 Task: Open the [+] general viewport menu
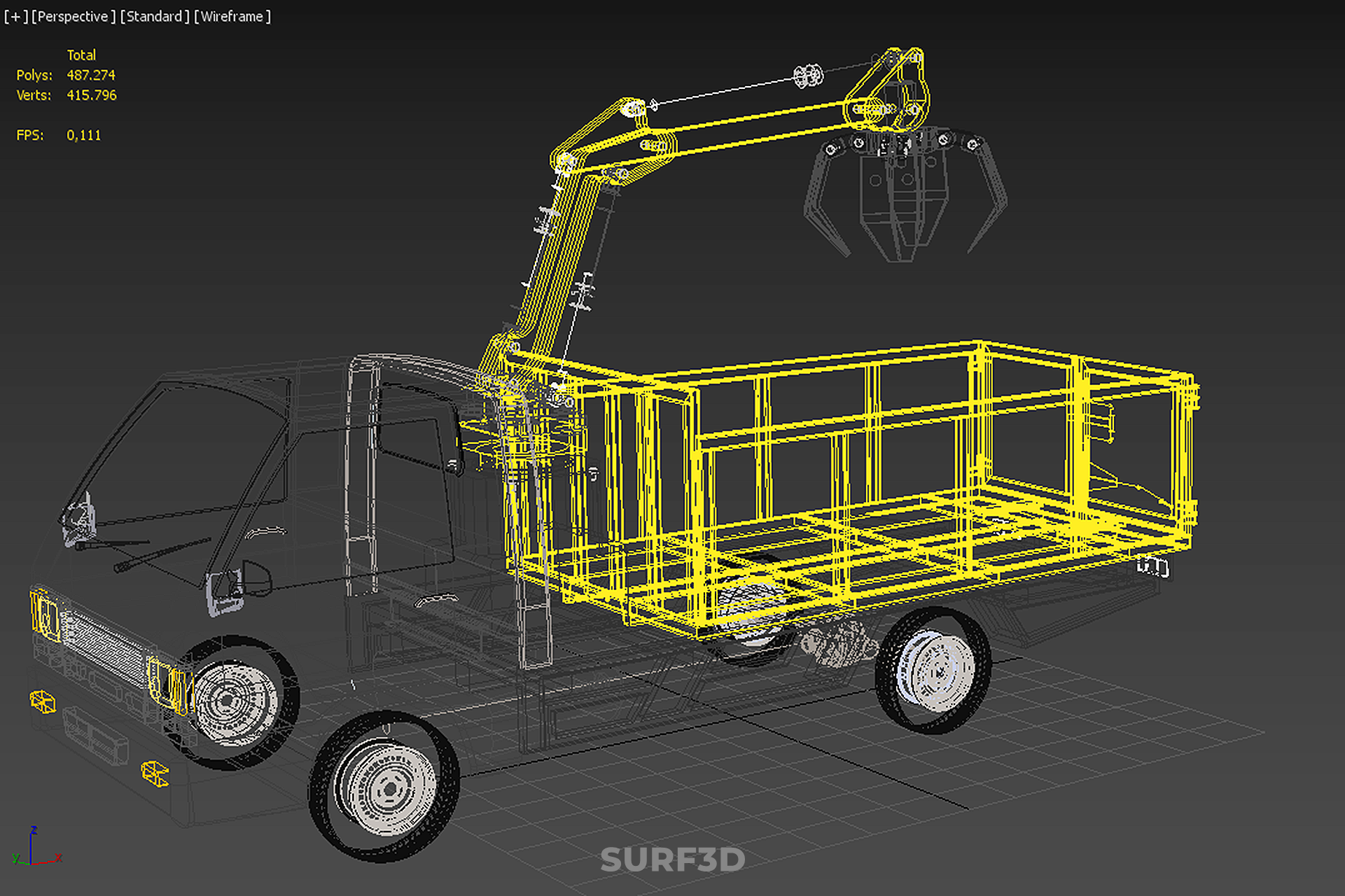click(x=15, y=16)
